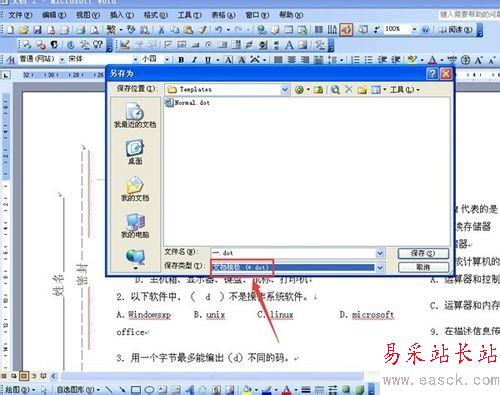The image size is (500, 395).
Task: Open the Draw menu on drawing toolbar
Action: click(19, 389)
